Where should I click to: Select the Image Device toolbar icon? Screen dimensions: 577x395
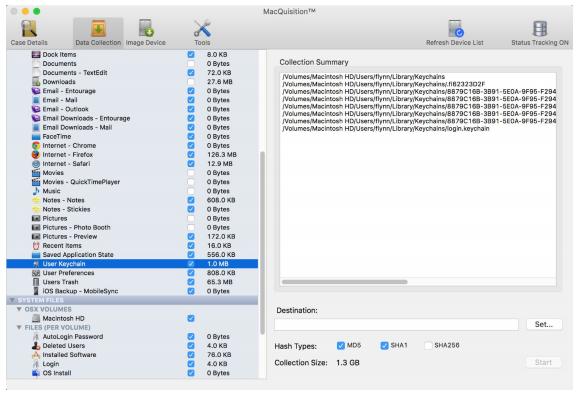pyautogui.click(x=146, y=29)
